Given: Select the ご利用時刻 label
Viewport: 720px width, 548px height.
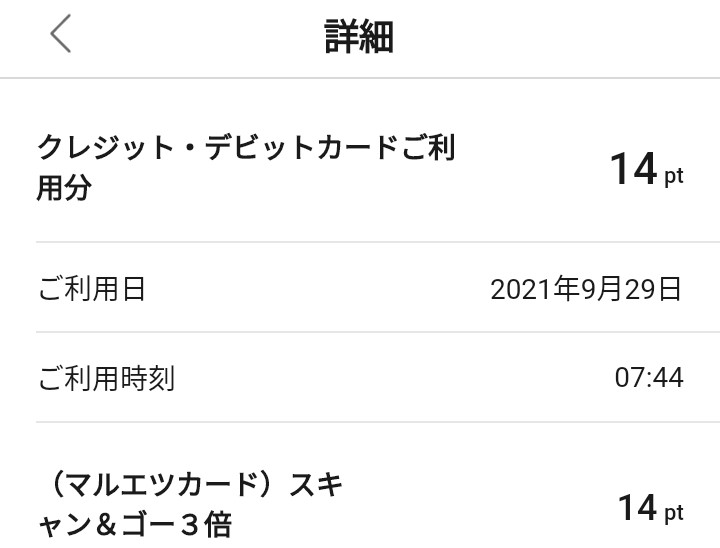Looking at the screenshot, I should [106, 378].
